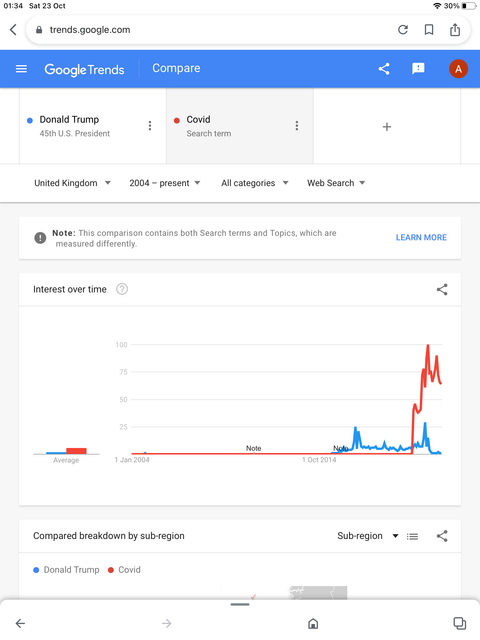Click the LEARN MORE link
The width and height of the screenshot is (480, 640).
click(421, 238)
